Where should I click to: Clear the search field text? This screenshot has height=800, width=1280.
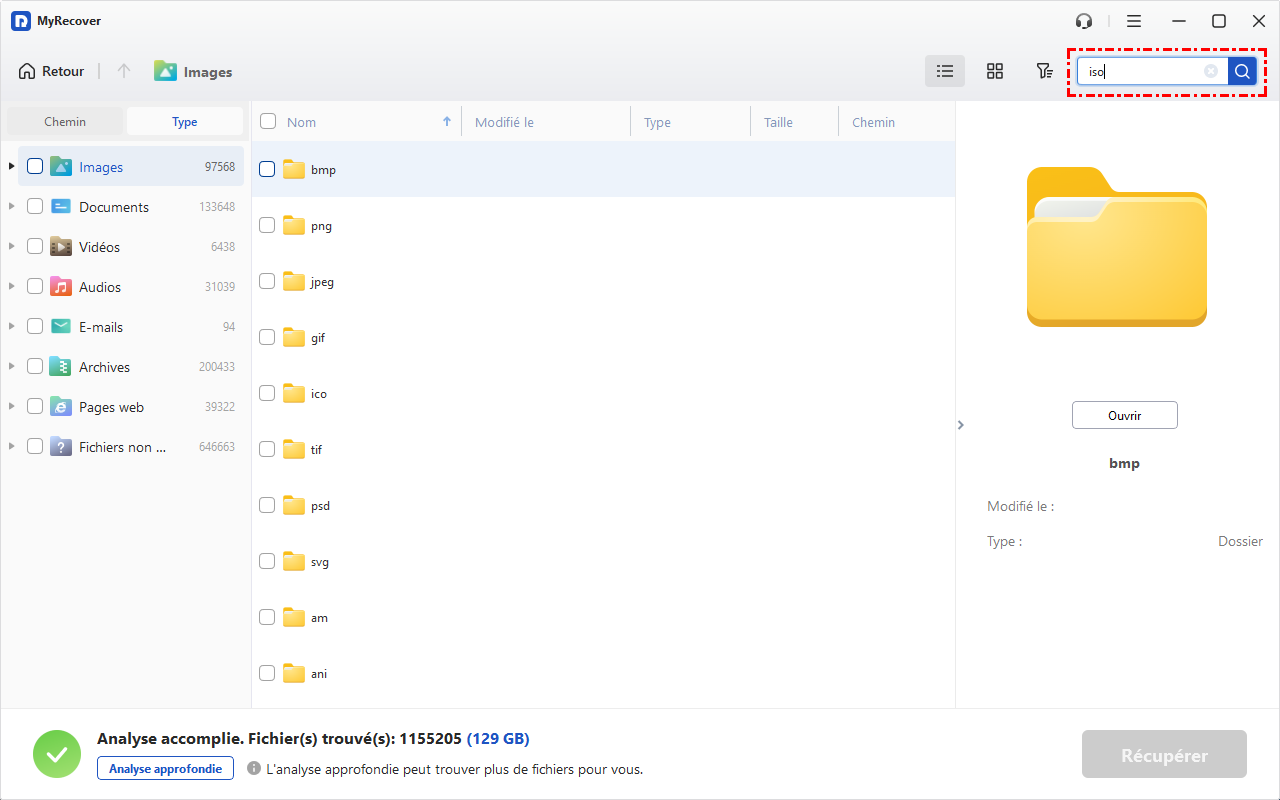click(1211, 71)
